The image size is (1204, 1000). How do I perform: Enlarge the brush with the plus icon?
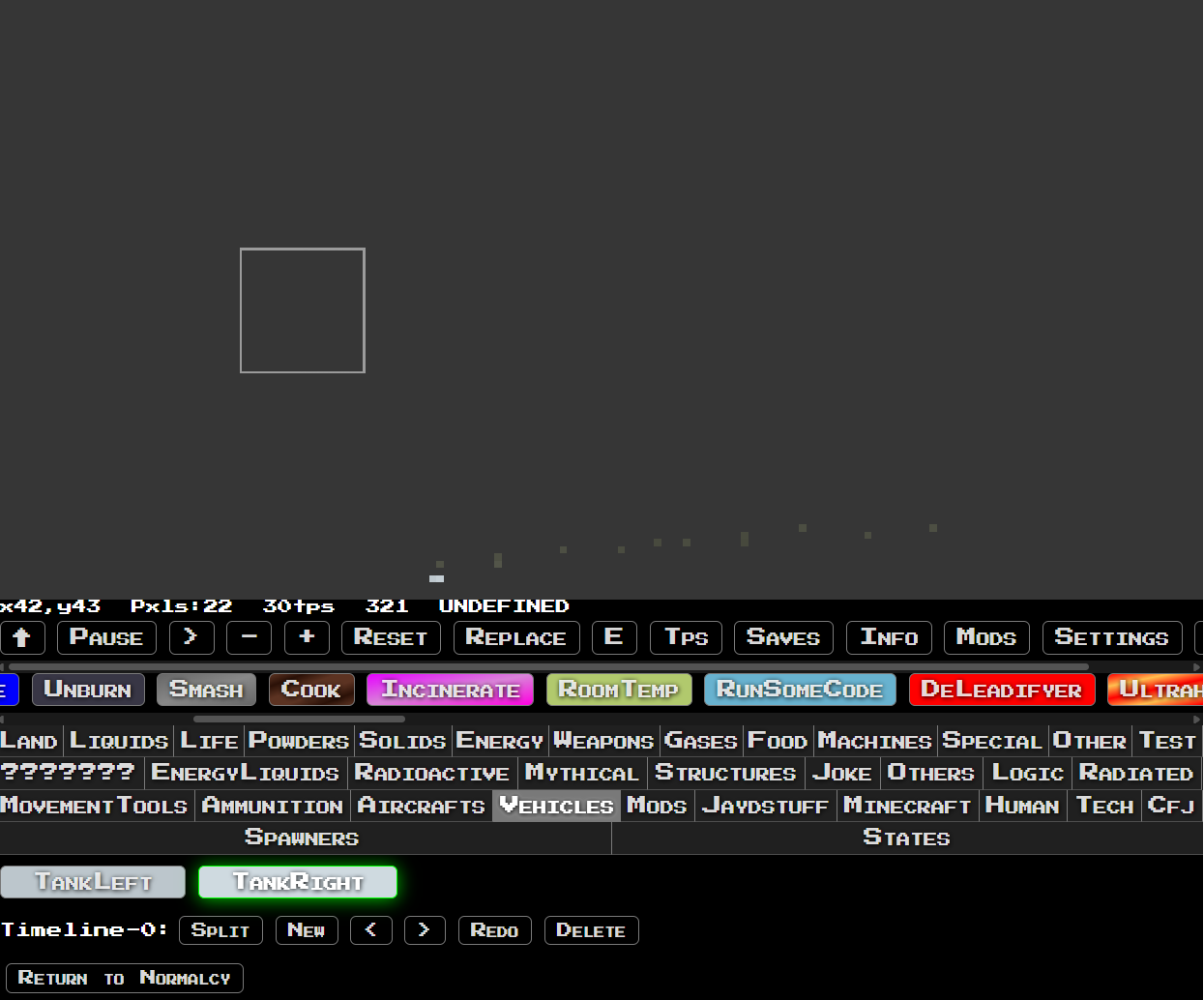(307, 637)
